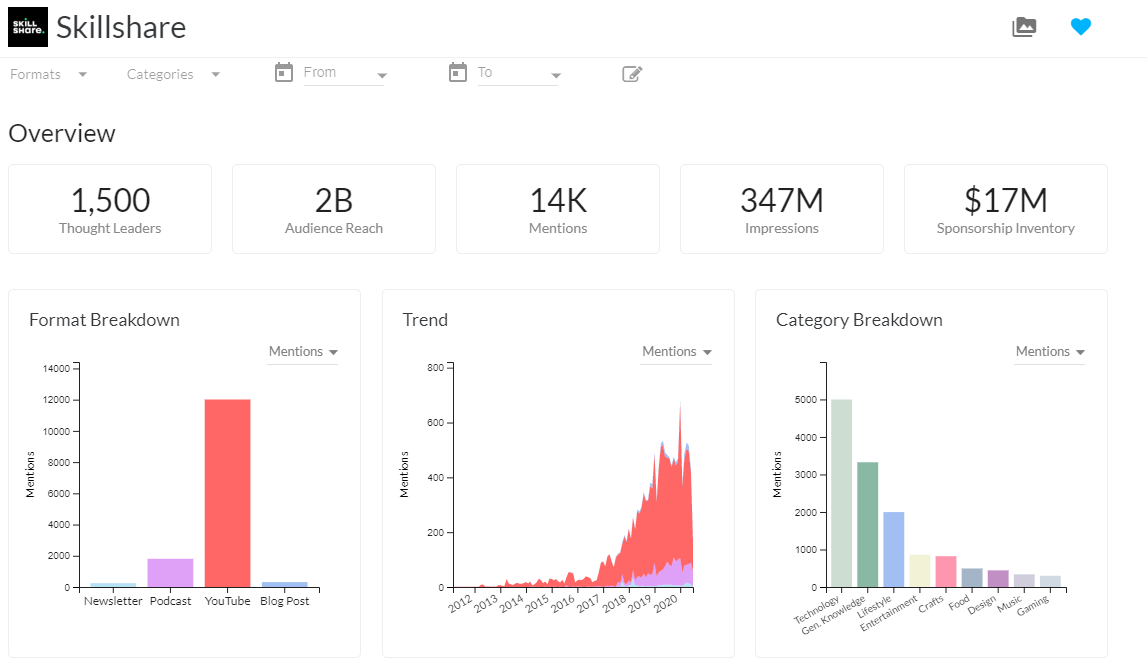Click the Food category bar

tap(972, 578)
